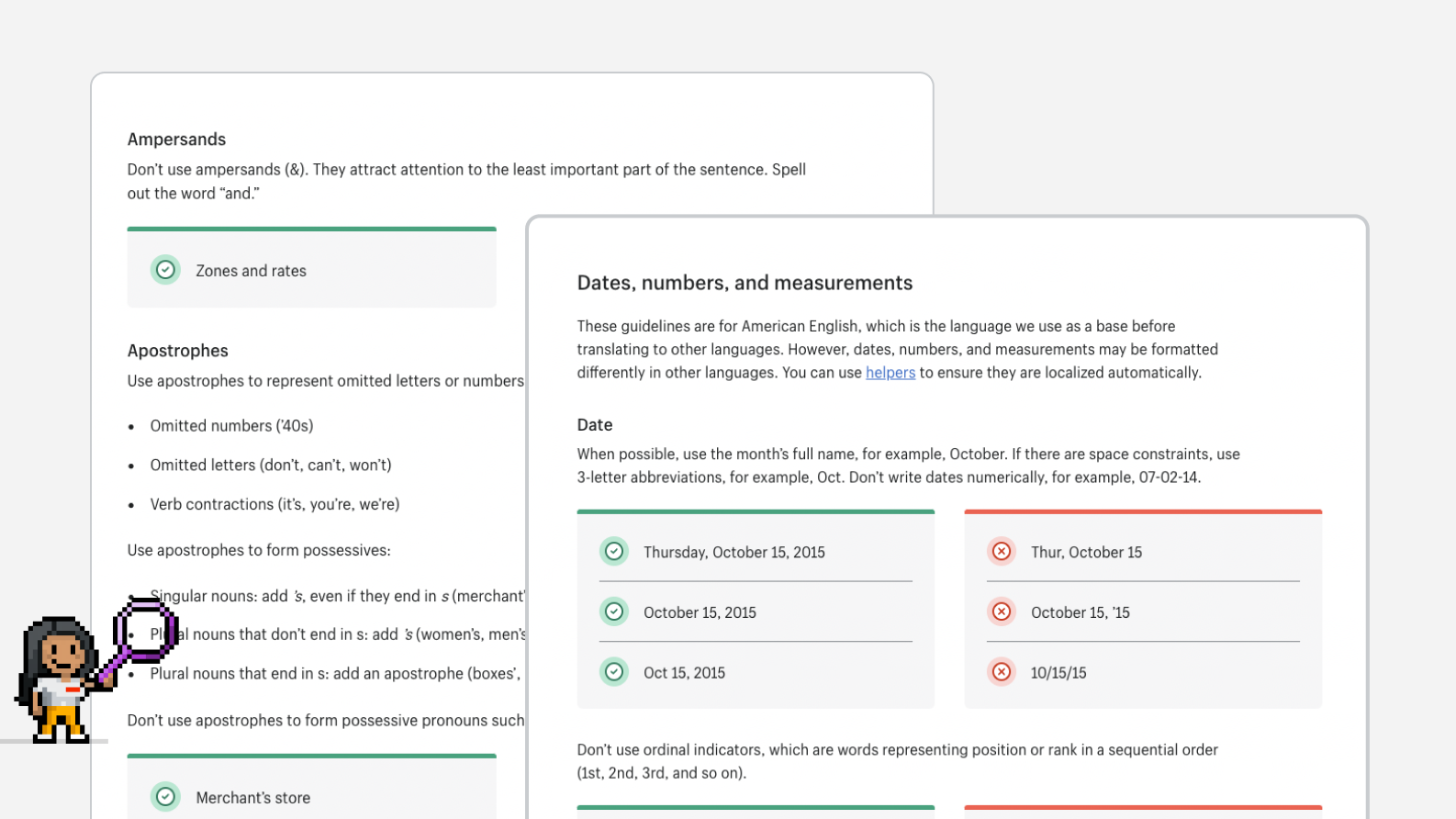Select the Verb contractions bullet item
Viewport: 1456px width, 819px height.
tap(274, 504)
